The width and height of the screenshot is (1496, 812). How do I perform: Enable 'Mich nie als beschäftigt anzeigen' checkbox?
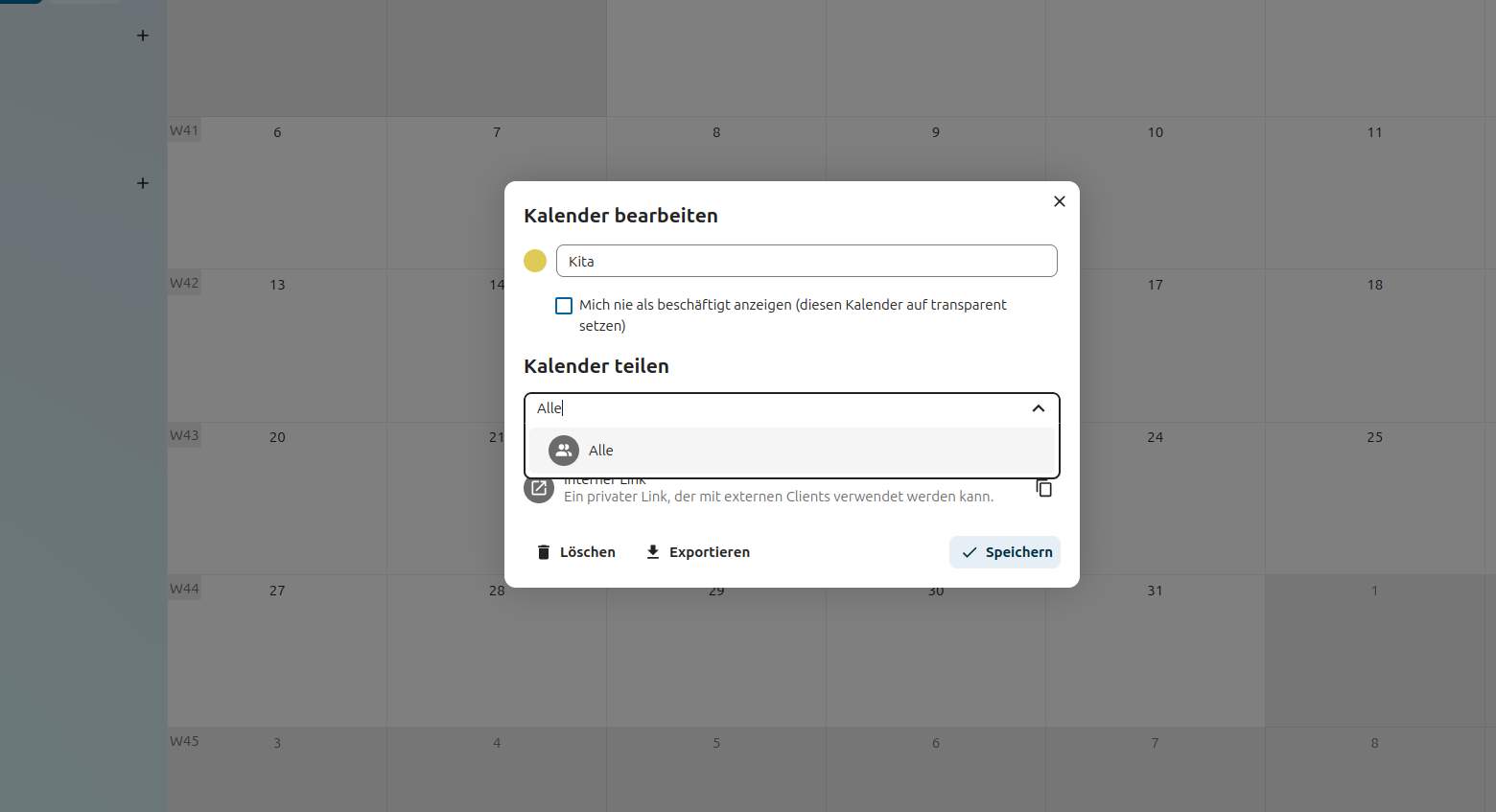point(564,306)
